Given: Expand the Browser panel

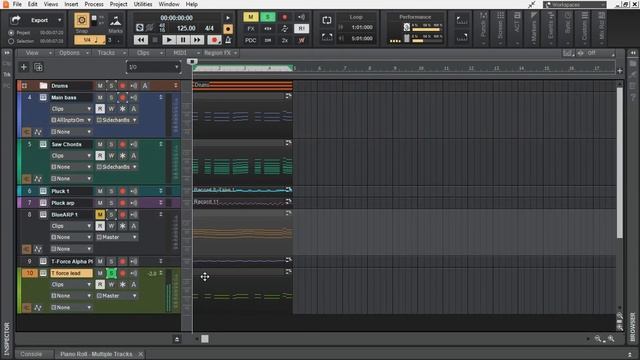Looking at the screenshot, I should pyautogui.click(x=633, y=53).
